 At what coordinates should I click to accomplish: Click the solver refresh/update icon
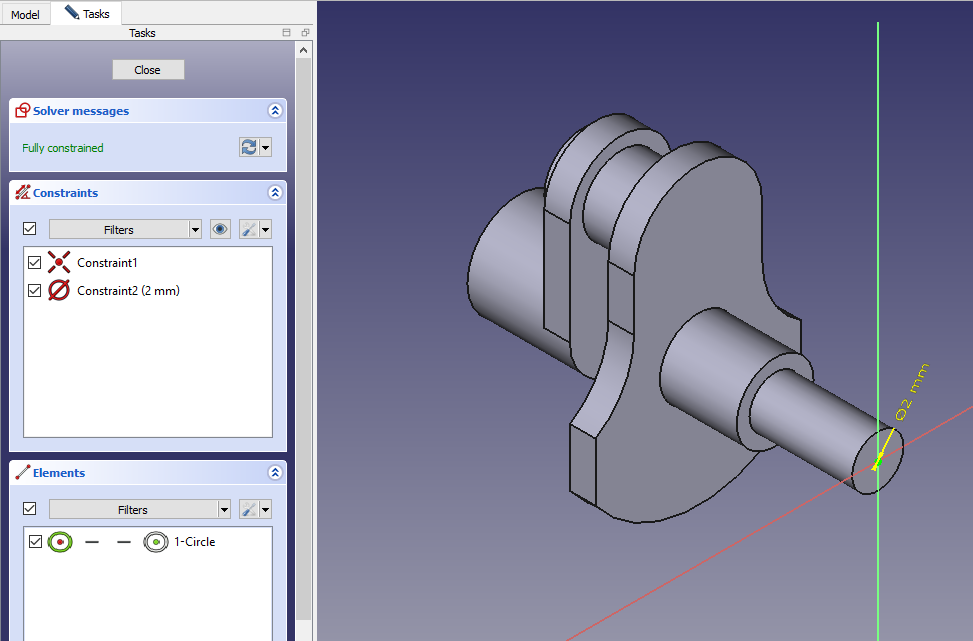tap(249, 148)
